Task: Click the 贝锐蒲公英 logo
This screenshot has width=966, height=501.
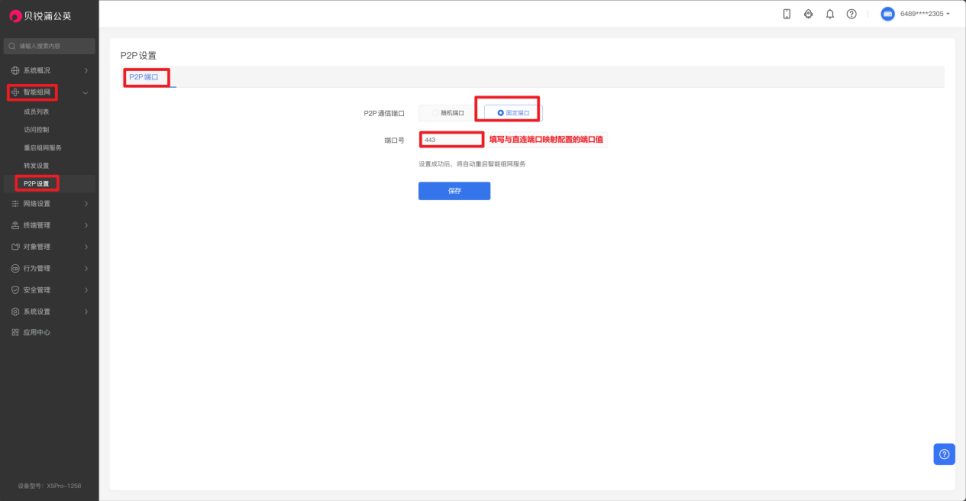Action: coord(42,15)
